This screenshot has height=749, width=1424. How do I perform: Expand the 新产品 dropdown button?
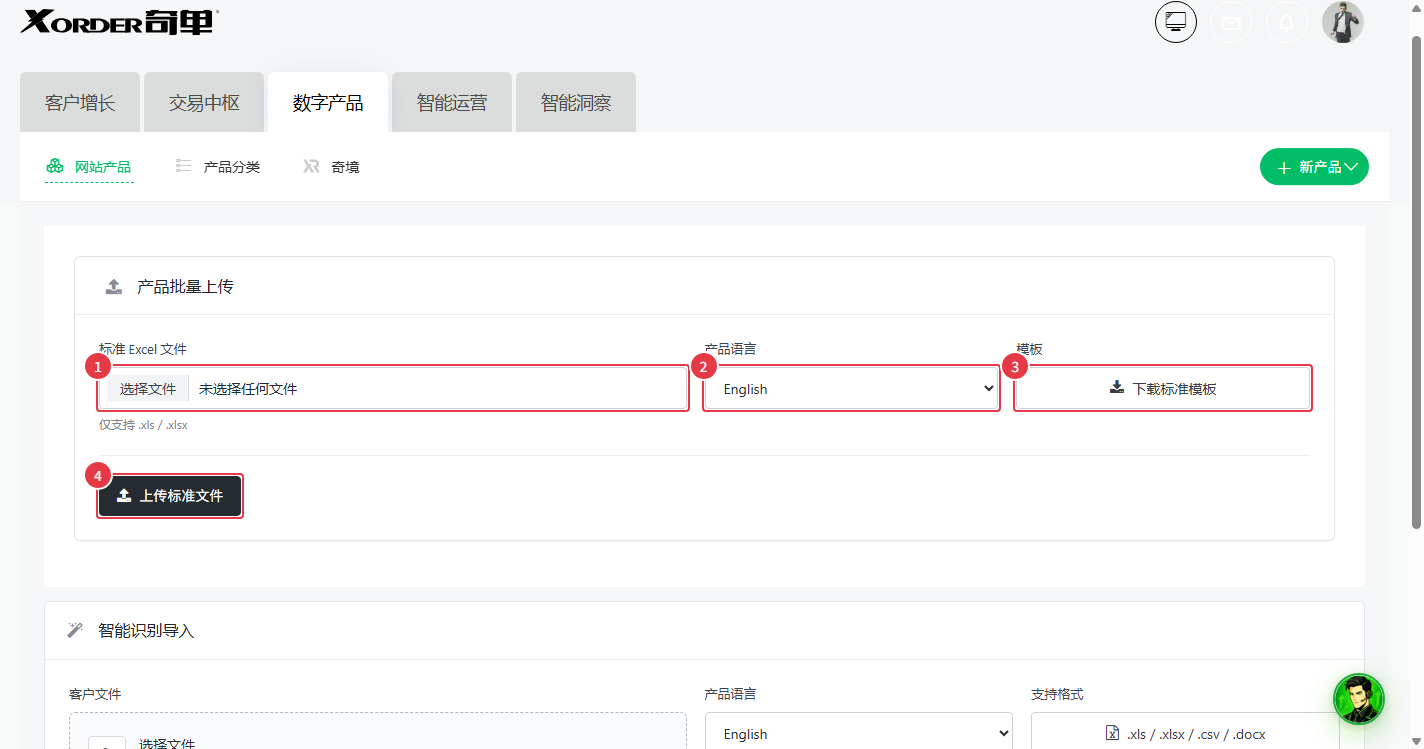pyautogui.click(x=1314, y=167)
